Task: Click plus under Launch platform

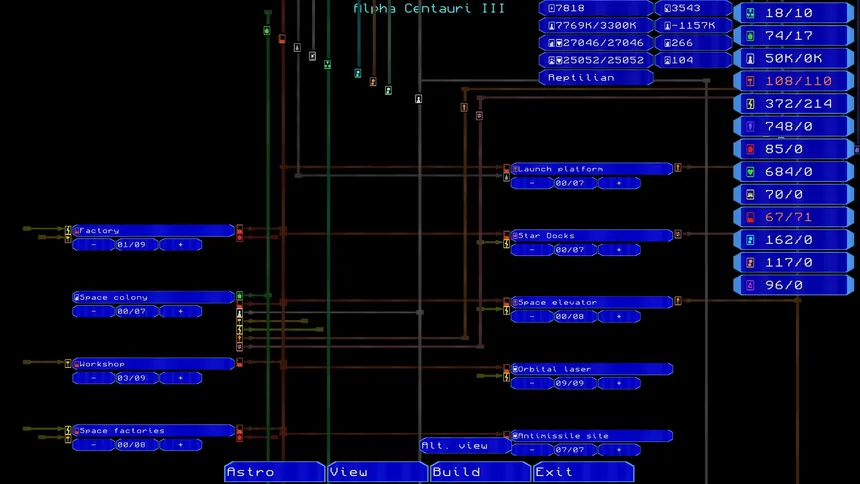Action: 619,183
